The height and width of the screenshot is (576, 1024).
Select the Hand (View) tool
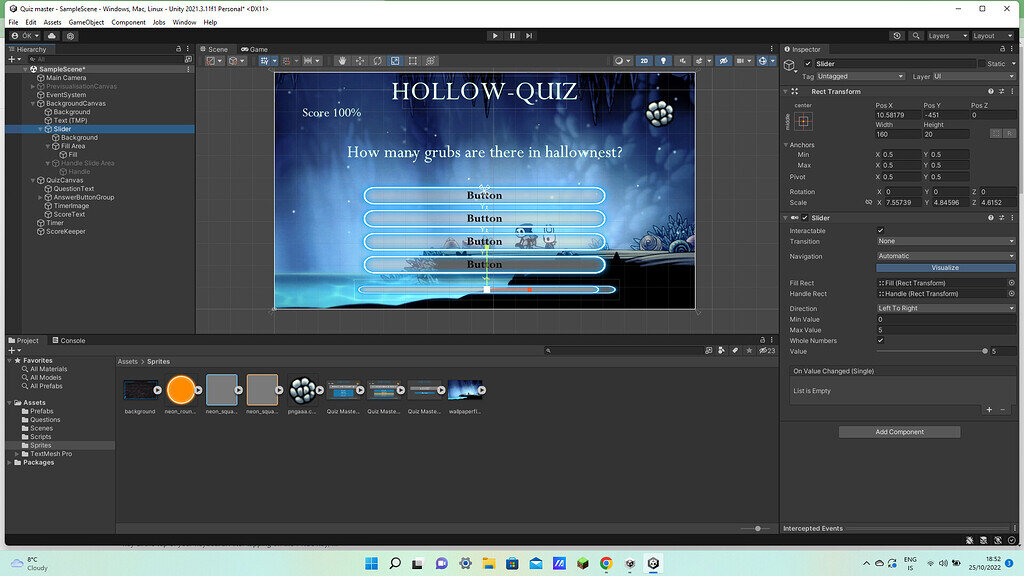pyautogui.click(x=342, y=61)
